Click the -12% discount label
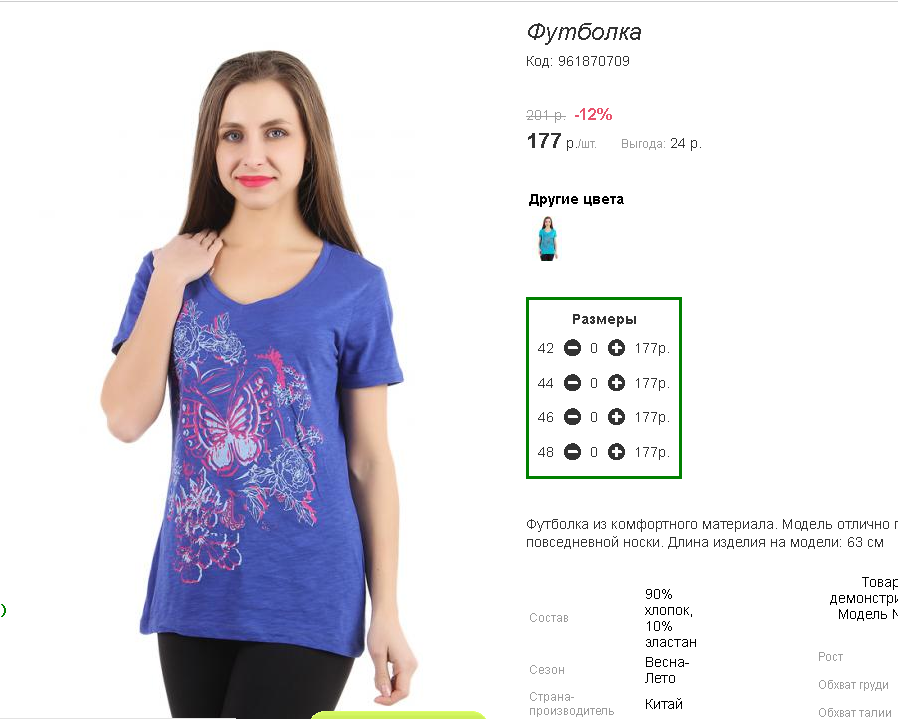898x719 pixels. point(593,115)
